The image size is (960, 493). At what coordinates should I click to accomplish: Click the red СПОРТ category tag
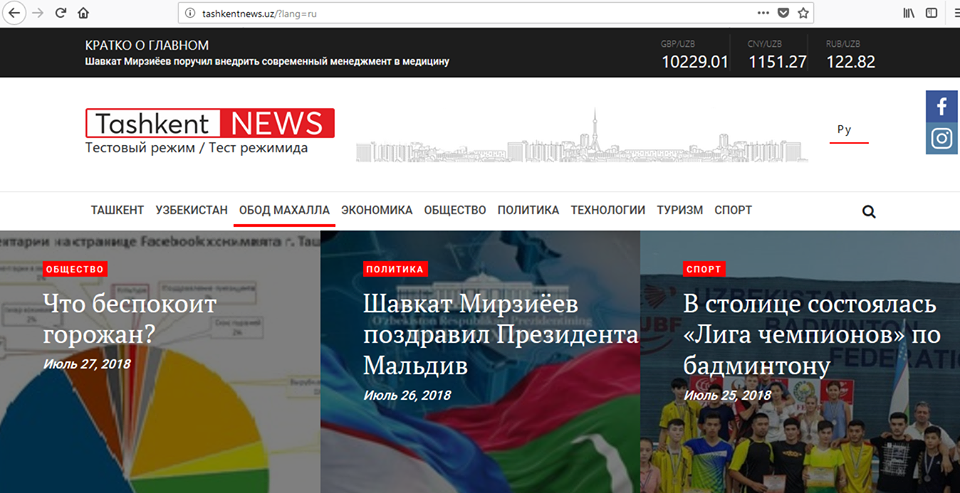[704, 269]
